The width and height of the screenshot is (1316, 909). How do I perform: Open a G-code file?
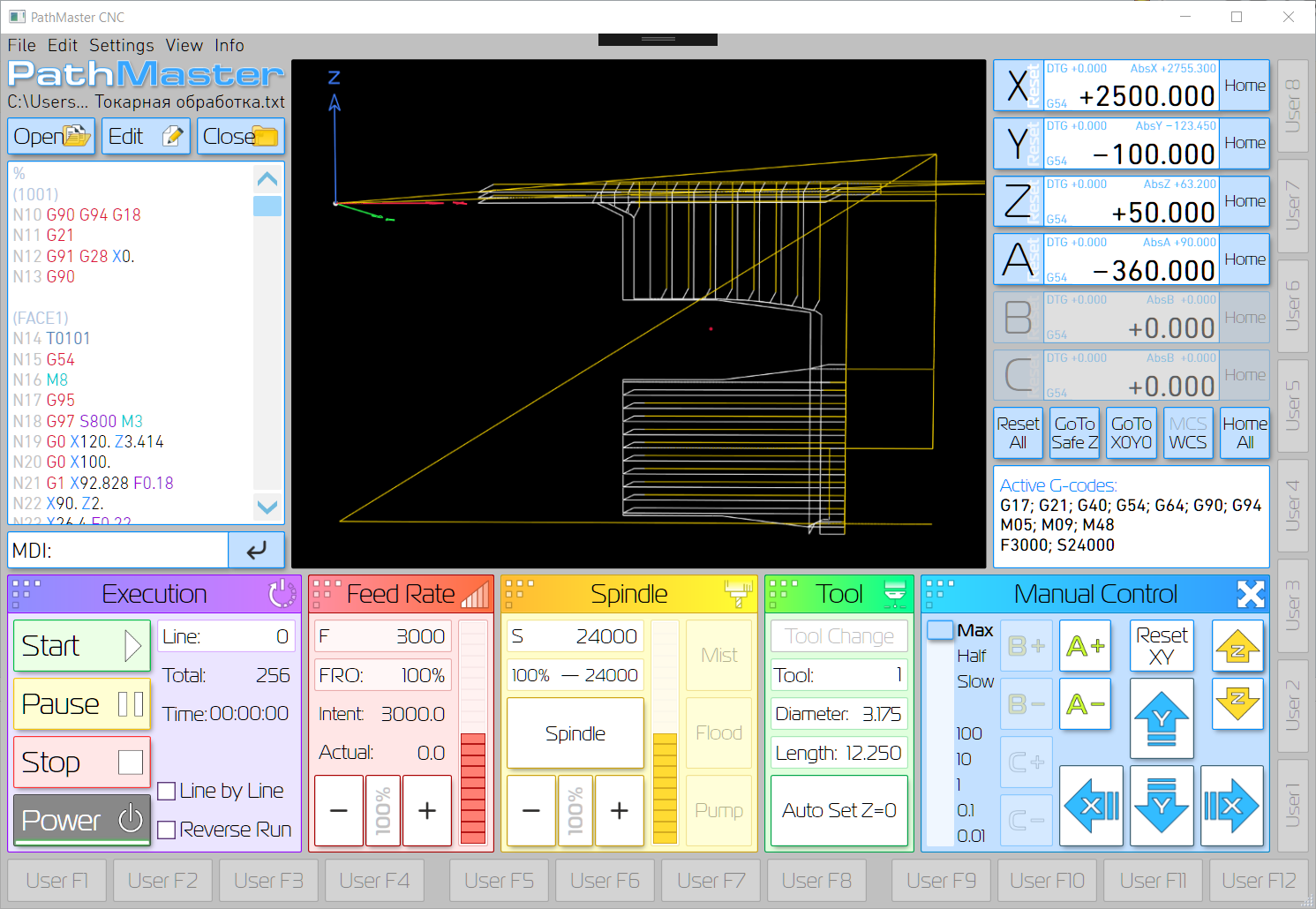click(51, 137)
